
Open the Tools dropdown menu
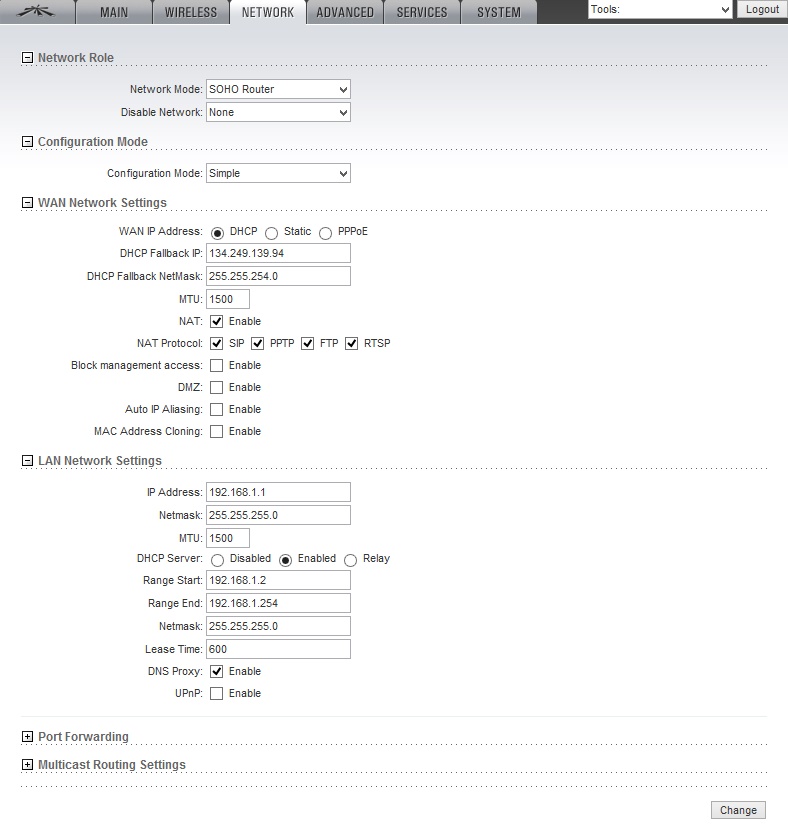click(660, 10)
